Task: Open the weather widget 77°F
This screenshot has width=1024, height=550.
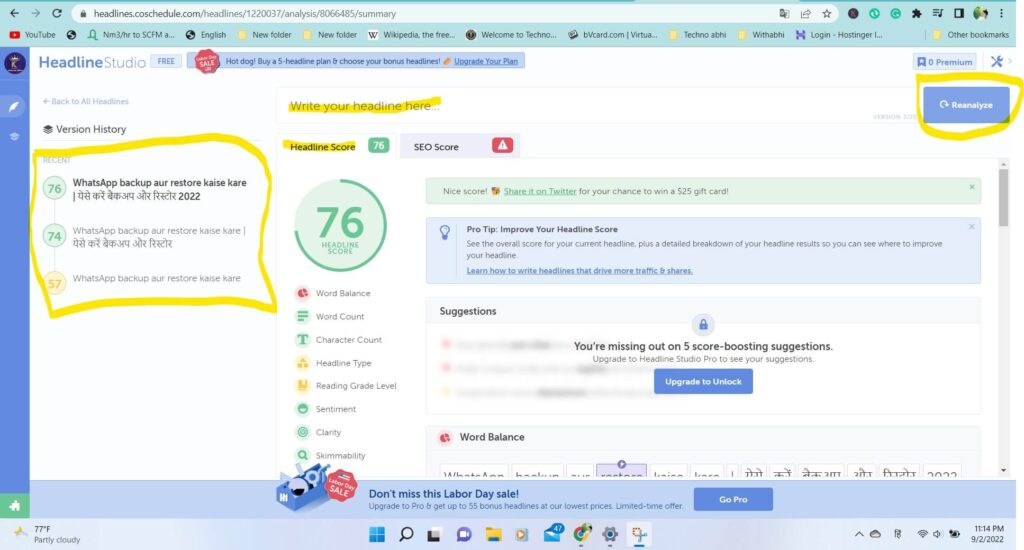Action: 47,534
